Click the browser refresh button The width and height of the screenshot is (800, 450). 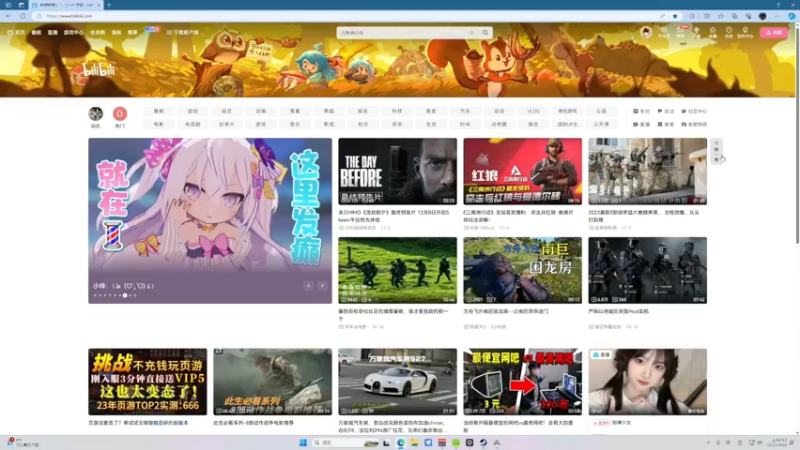(x=22, y=16)
